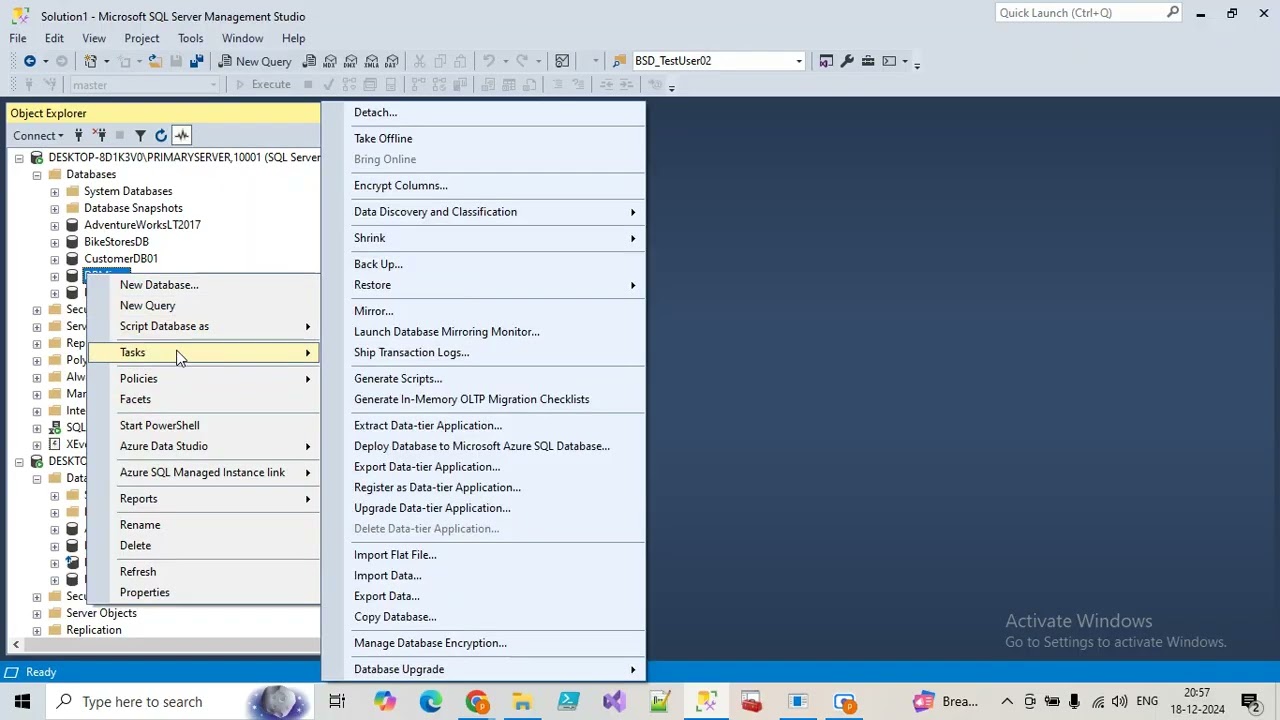Viewport: 1280px width, 720px height.
Task: Click inside the Quick Launch search box
Action: click(1080, 13)
